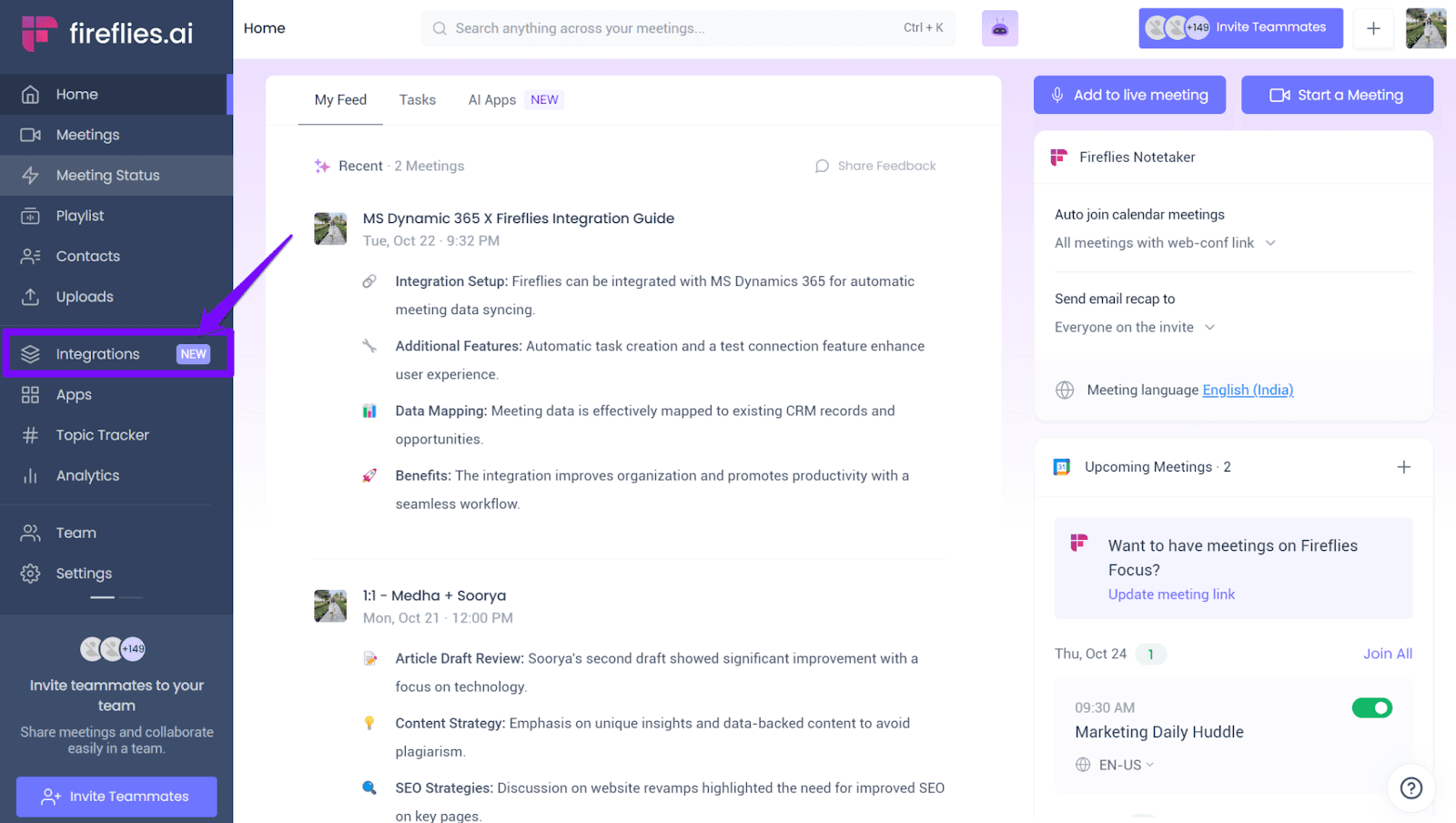This screenshot has height=823, width=1456.
Task: Click the Integrations layers icon
Action: pyautogui.click(x=30, y=354)
